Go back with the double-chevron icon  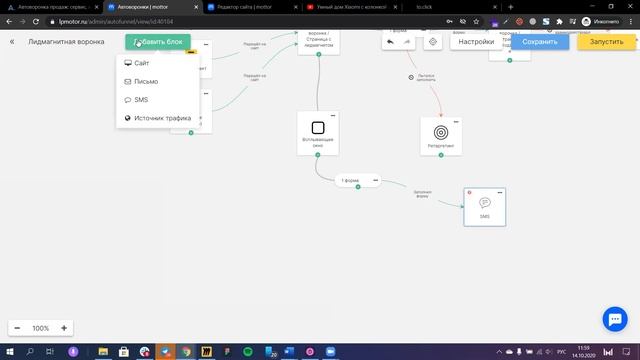[12, 42]
